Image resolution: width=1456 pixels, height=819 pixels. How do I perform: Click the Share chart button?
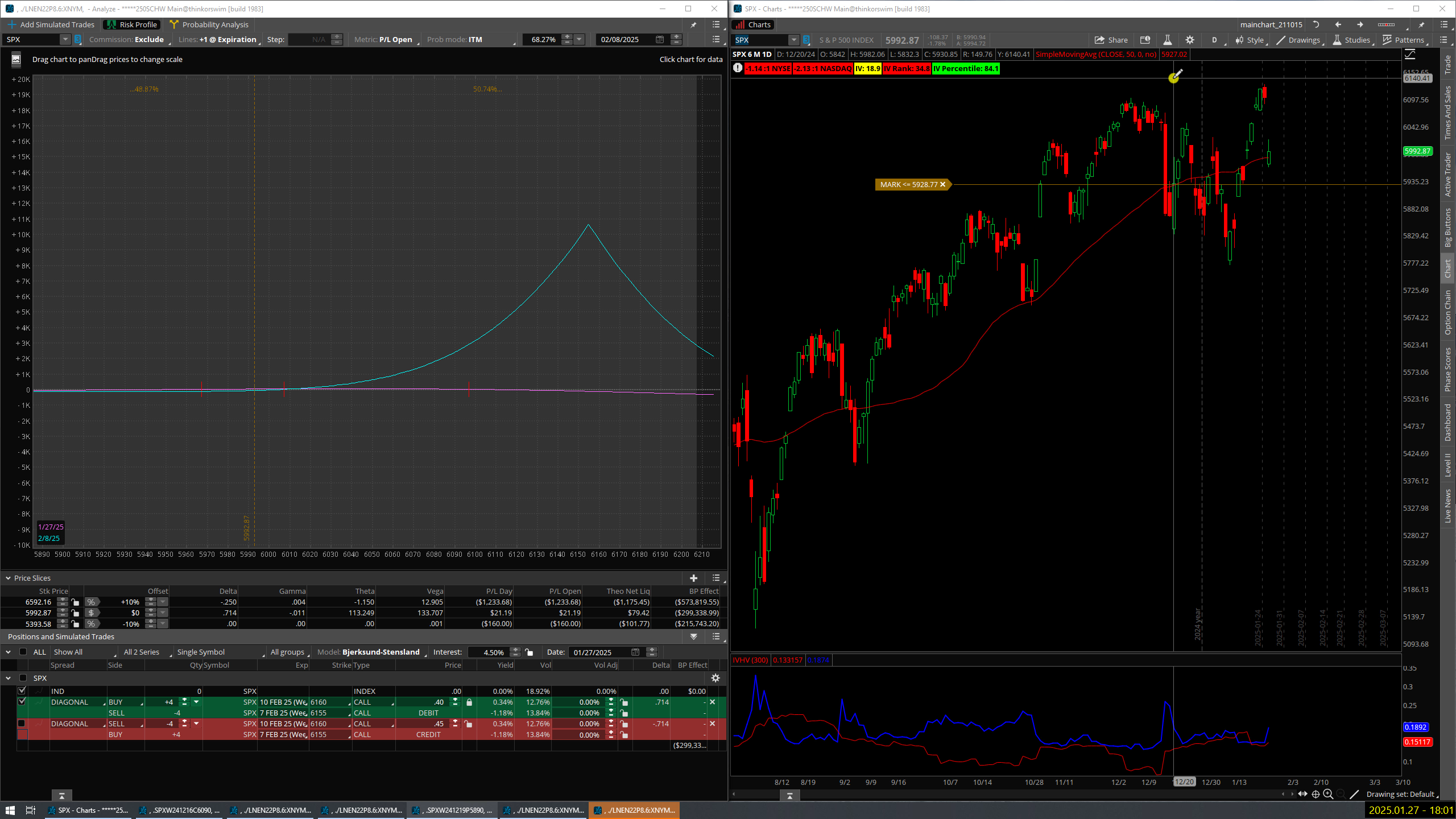[x=1111, y=40]
